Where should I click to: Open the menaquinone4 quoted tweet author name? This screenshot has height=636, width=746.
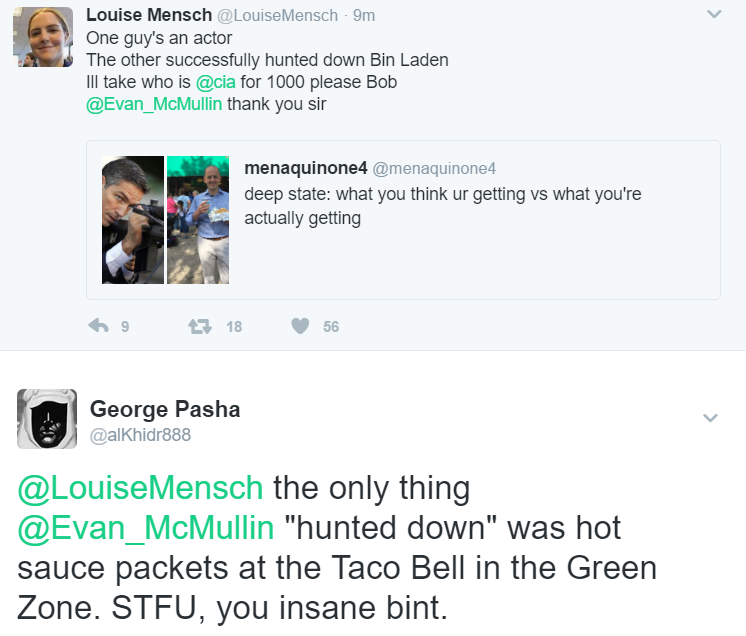[x=306, y=168]
